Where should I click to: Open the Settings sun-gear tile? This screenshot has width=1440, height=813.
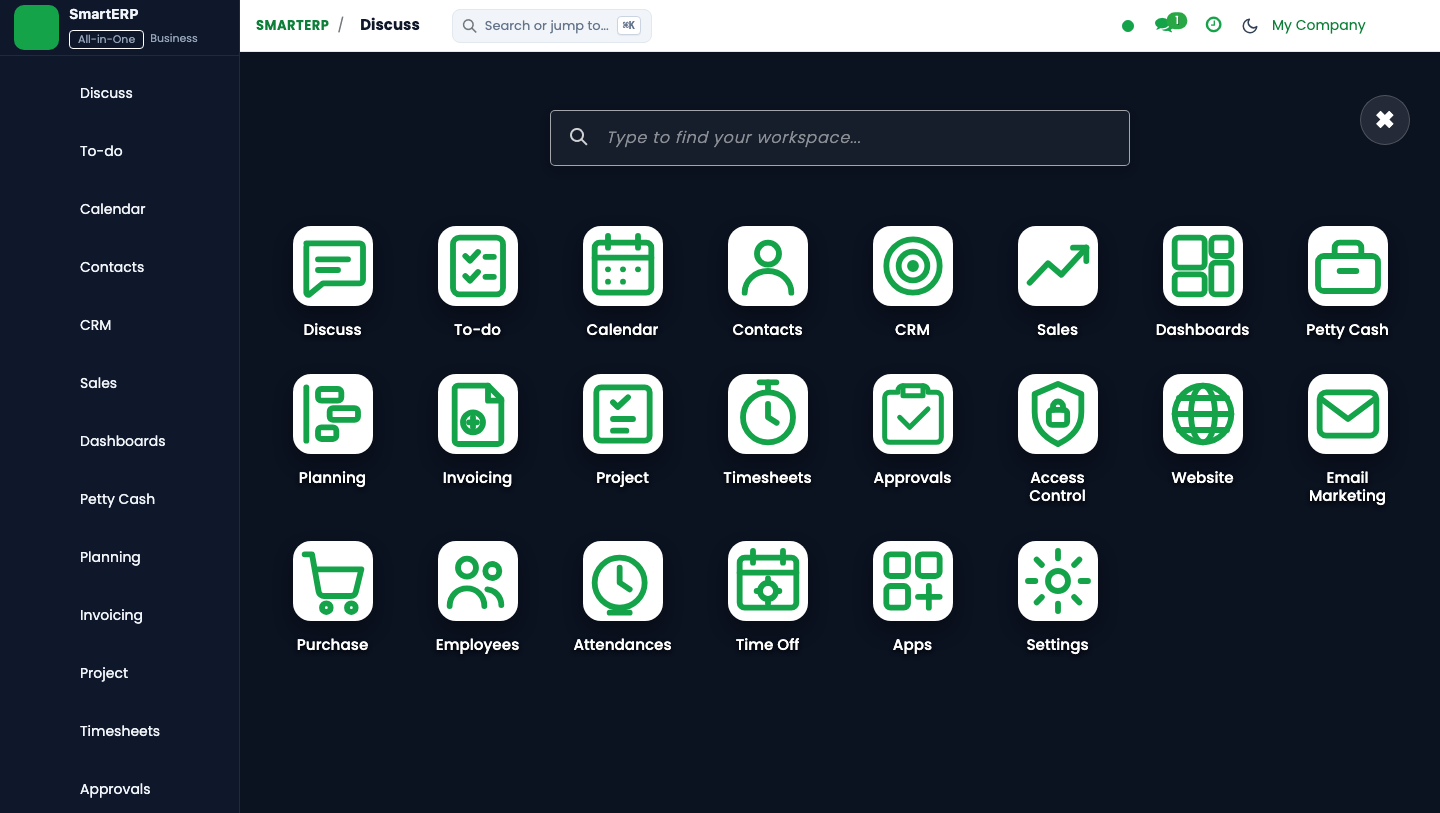point(1058,581)
